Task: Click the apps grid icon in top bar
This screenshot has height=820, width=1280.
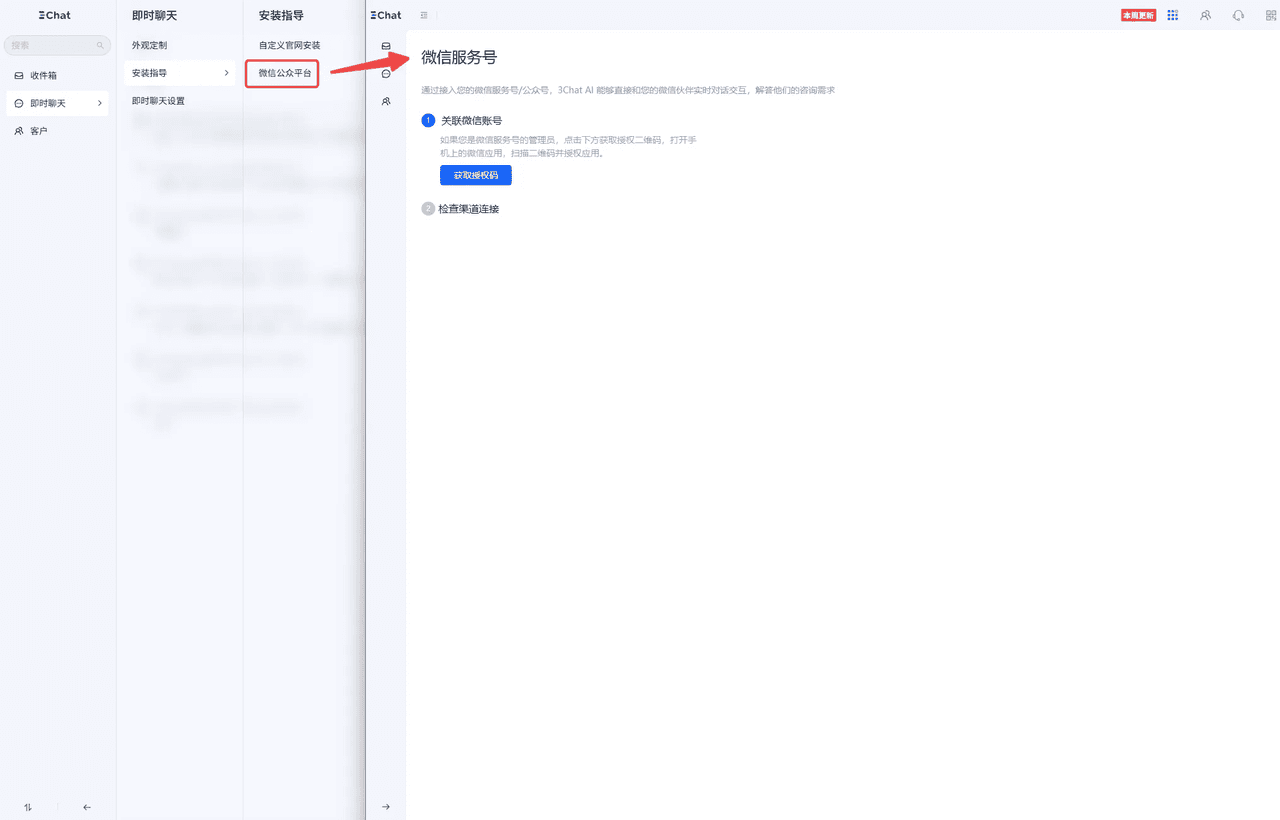Action: click(1173, 15)
